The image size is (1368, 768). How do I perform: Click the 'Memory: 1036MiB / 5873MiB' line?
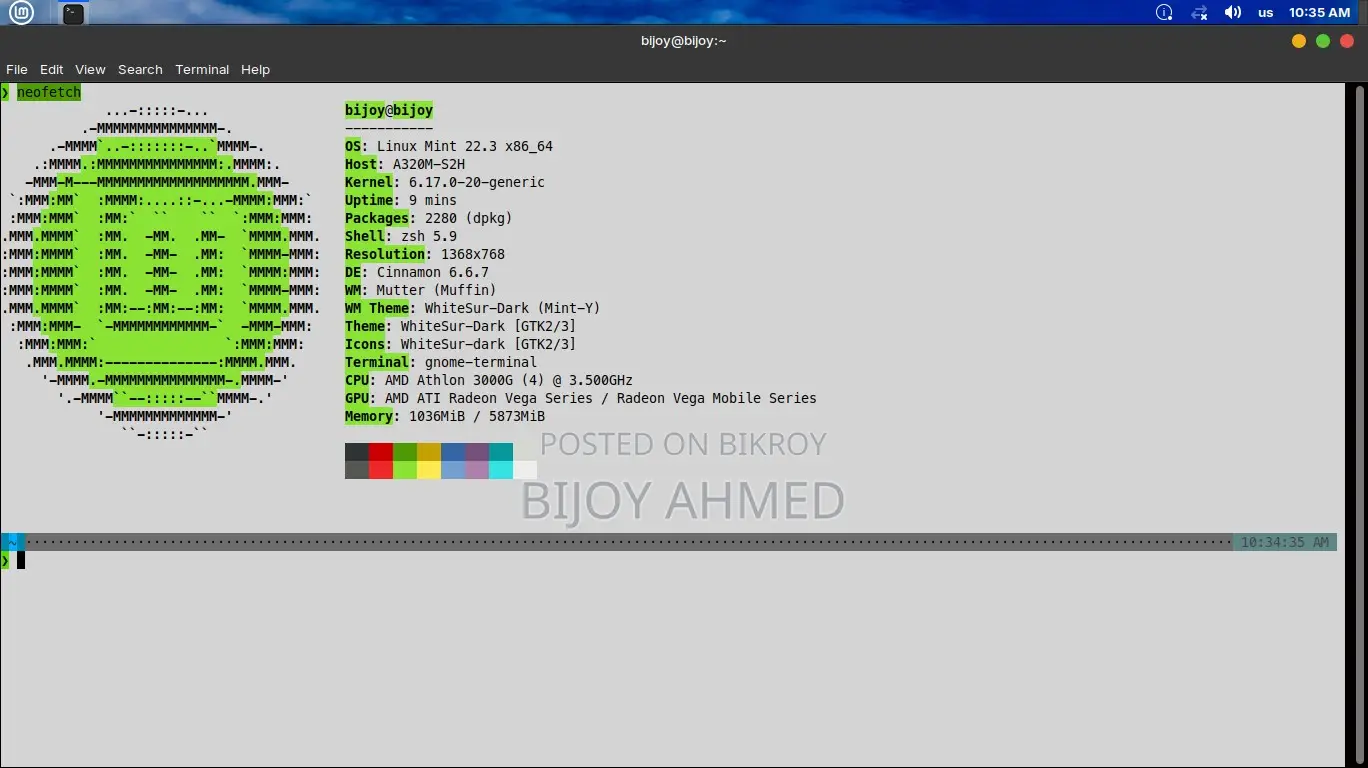445,416
